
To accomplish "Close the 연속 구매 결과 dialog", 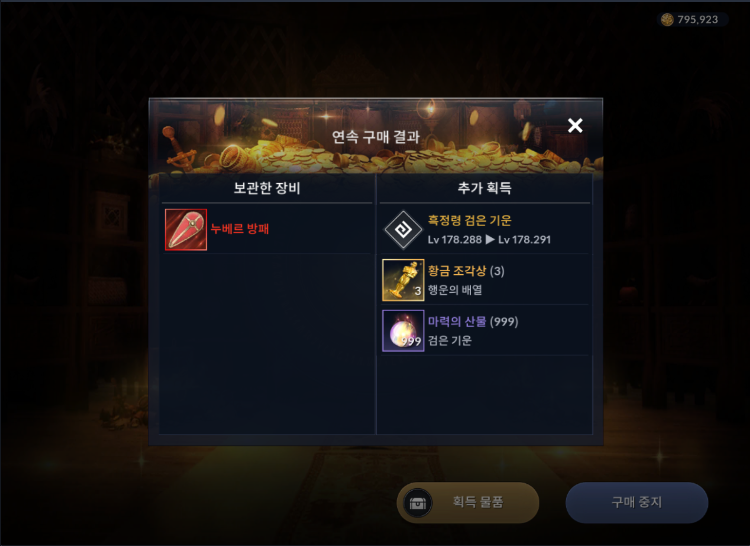I will tap(575, 126).
